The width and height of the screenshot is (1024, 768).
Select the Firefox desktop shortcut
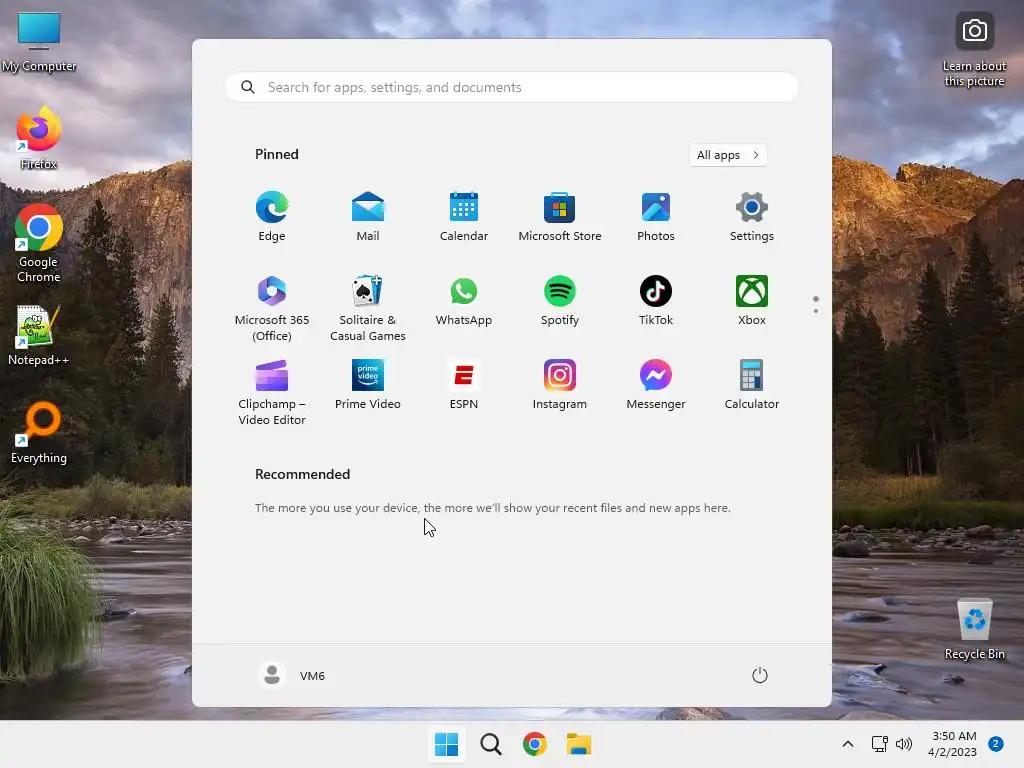click(39, 138)
